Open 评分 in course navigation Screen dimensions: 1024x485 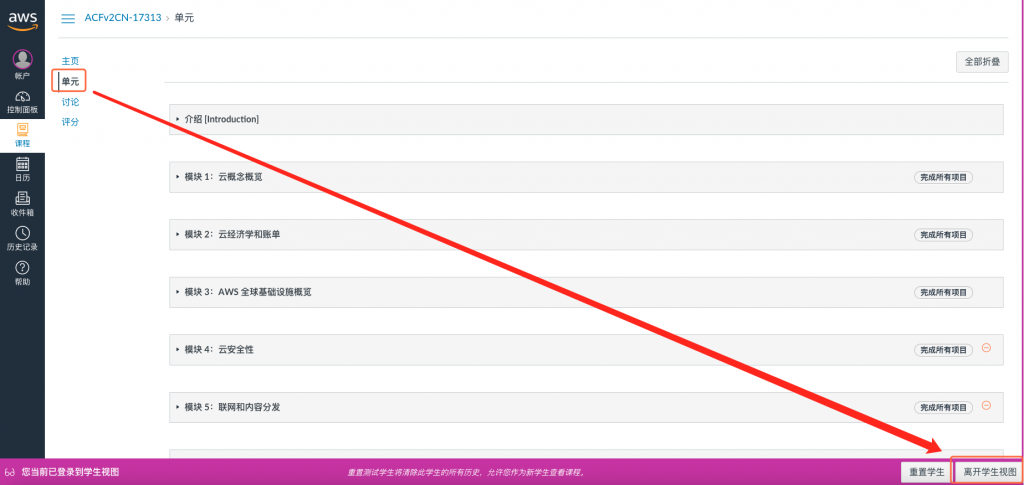point(70,122)
